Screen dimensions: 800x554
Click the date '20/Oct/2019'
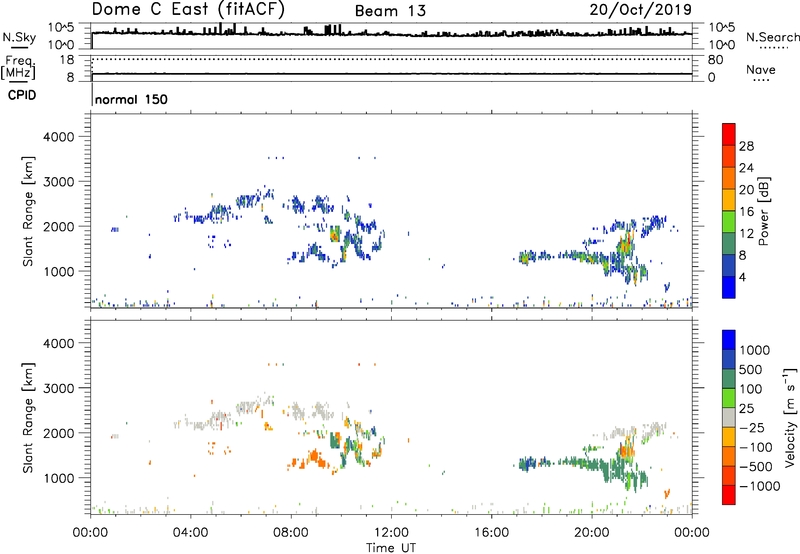(641, 9)
